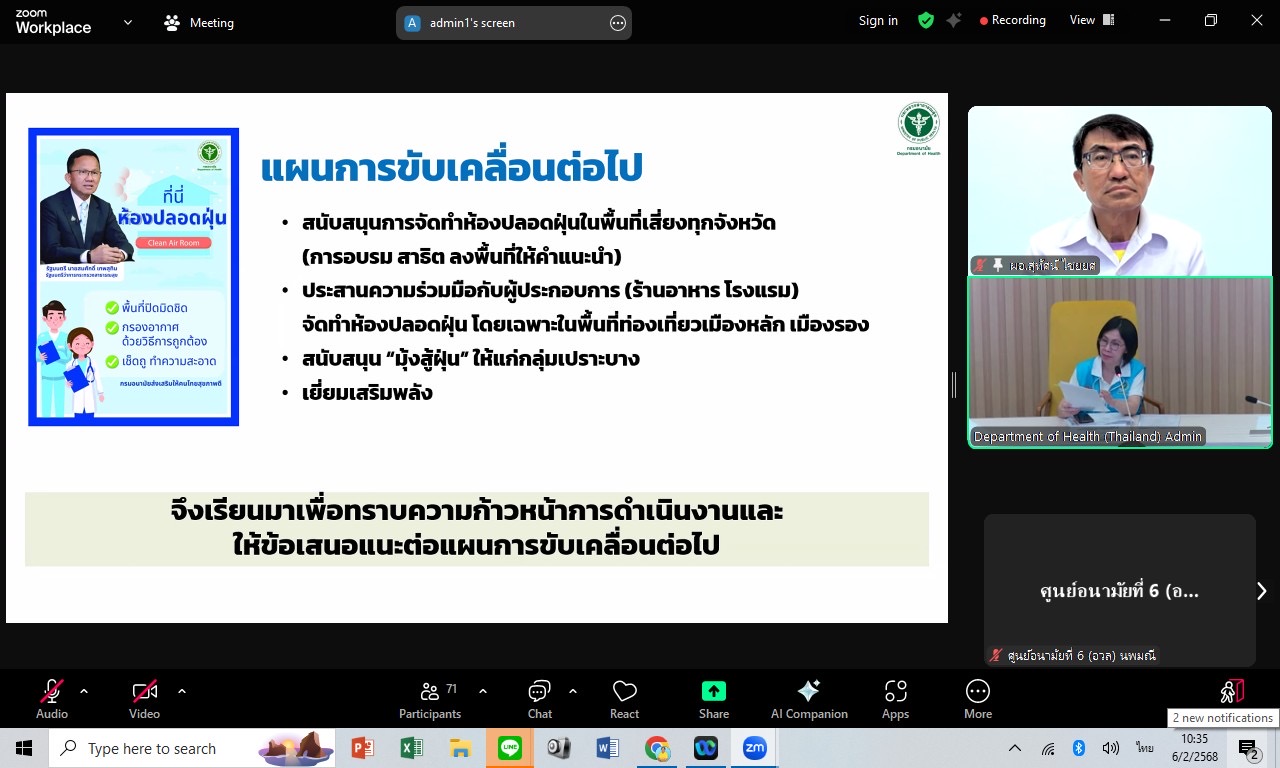Click the Bluetooth tray icon
This screenshot has width=1280, height=768.
click(x=1079, y=748)
